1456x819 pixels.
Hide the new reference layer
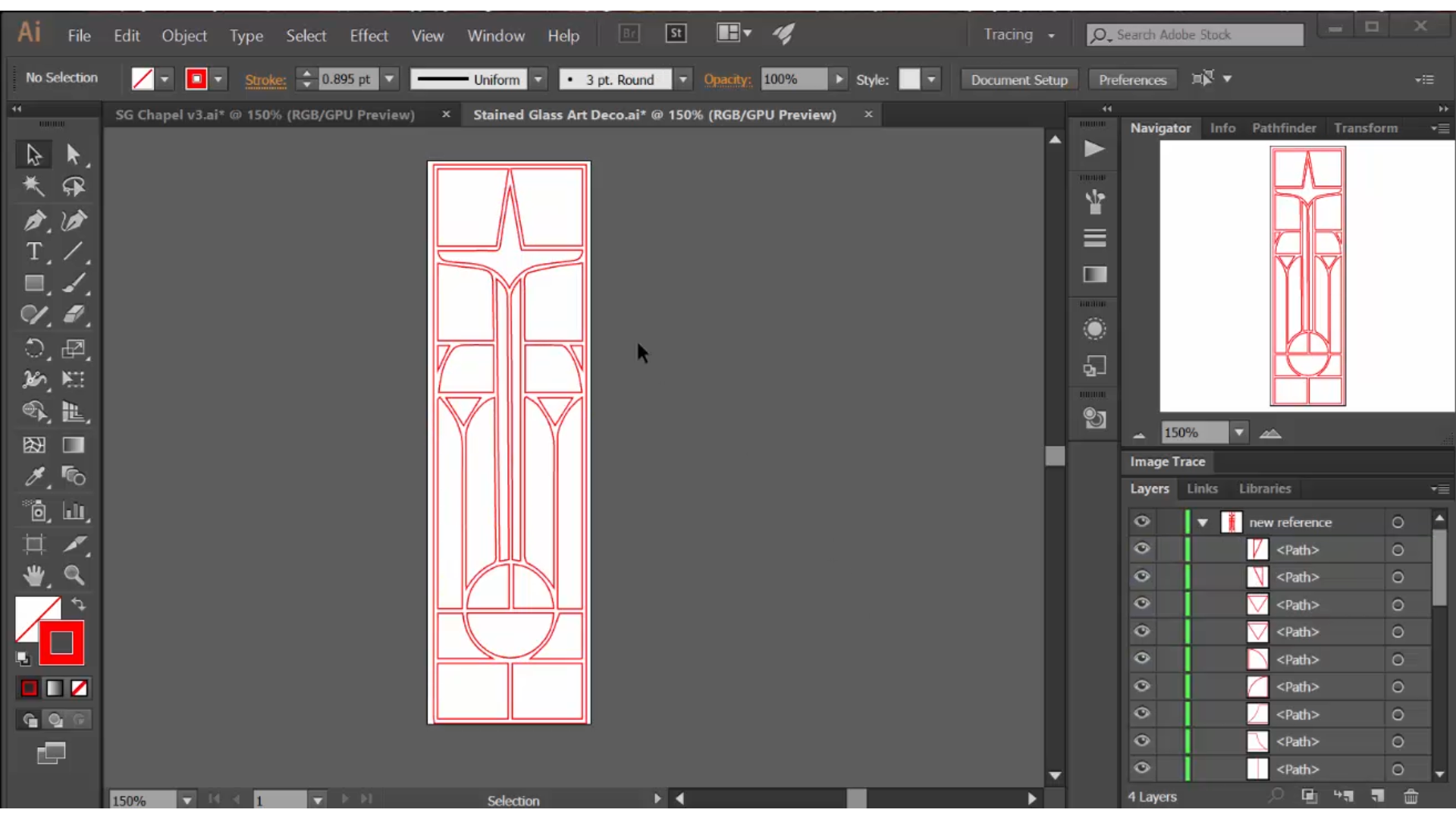tap(1143, 522)
